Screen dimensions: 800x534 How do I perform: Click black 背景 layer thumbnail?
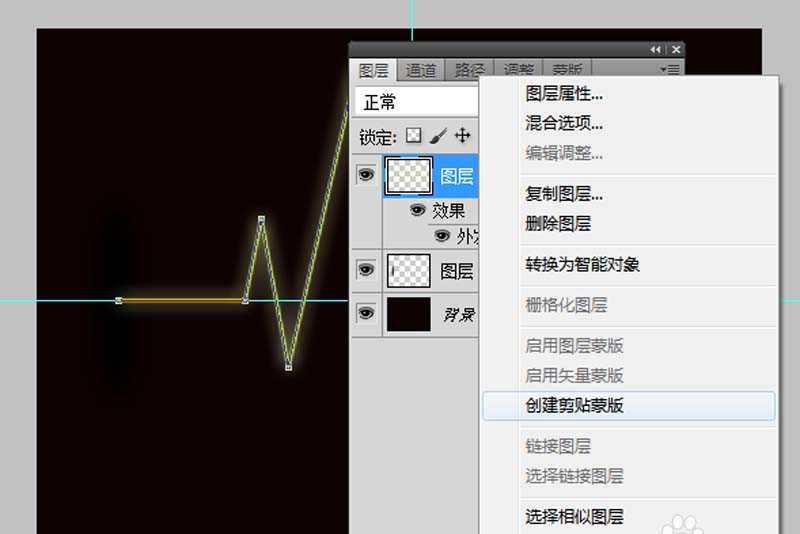click(x=409, y=314)
